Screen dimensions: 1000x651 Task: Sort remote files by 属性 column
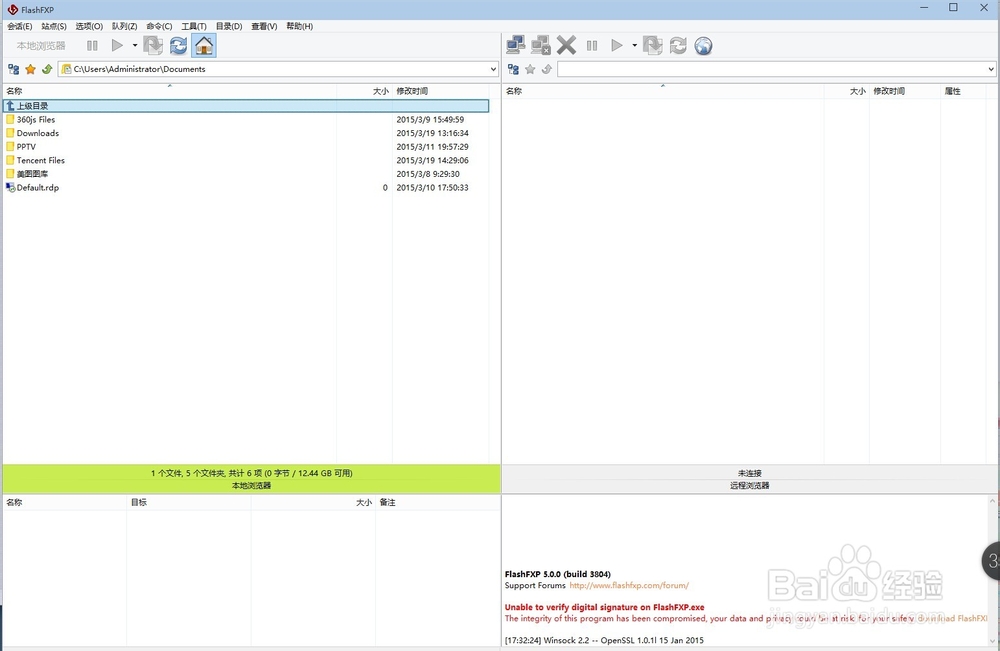pos(963,91)
